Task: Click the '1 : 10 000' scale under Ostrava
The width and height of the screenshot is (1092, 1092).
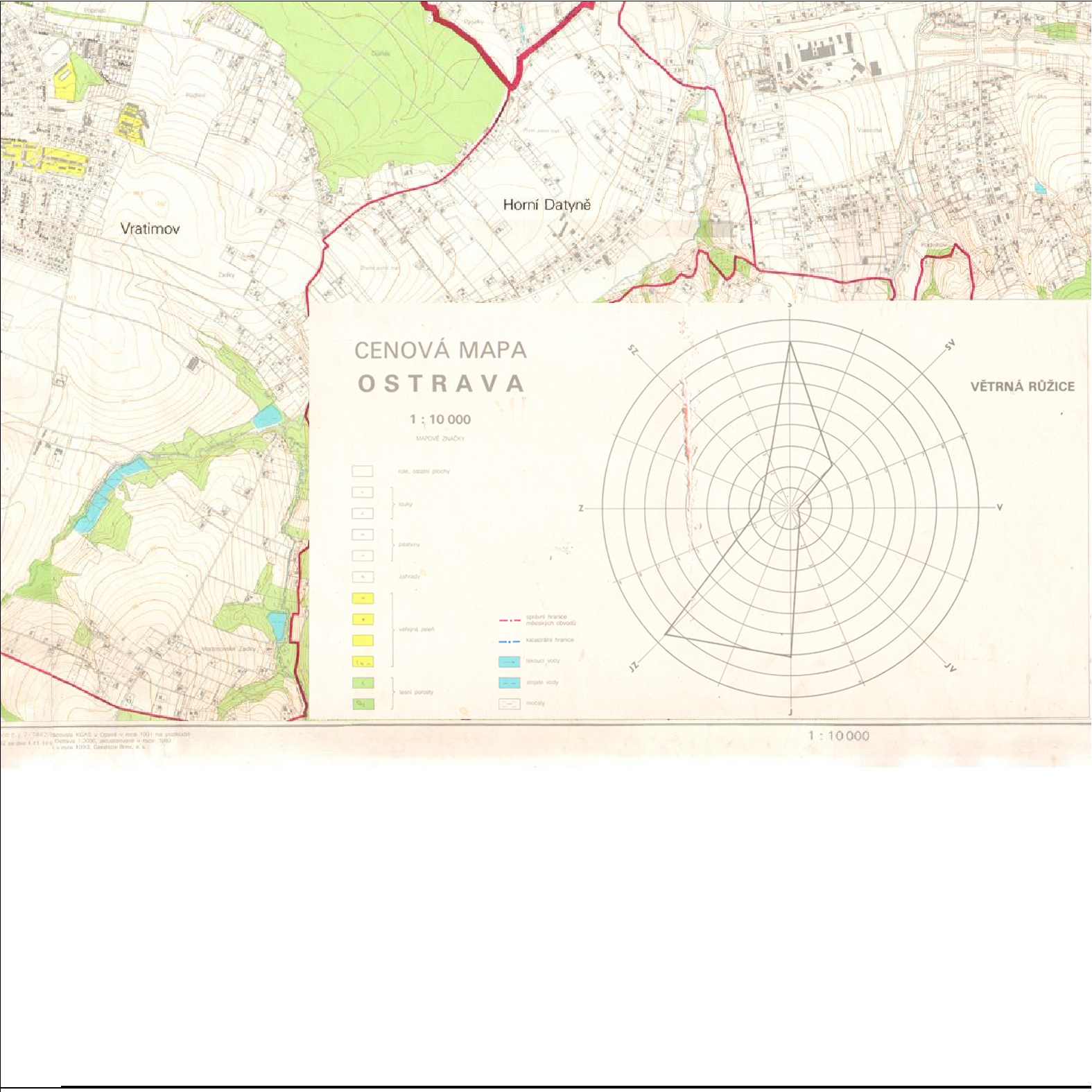Action: click(440, 419)
